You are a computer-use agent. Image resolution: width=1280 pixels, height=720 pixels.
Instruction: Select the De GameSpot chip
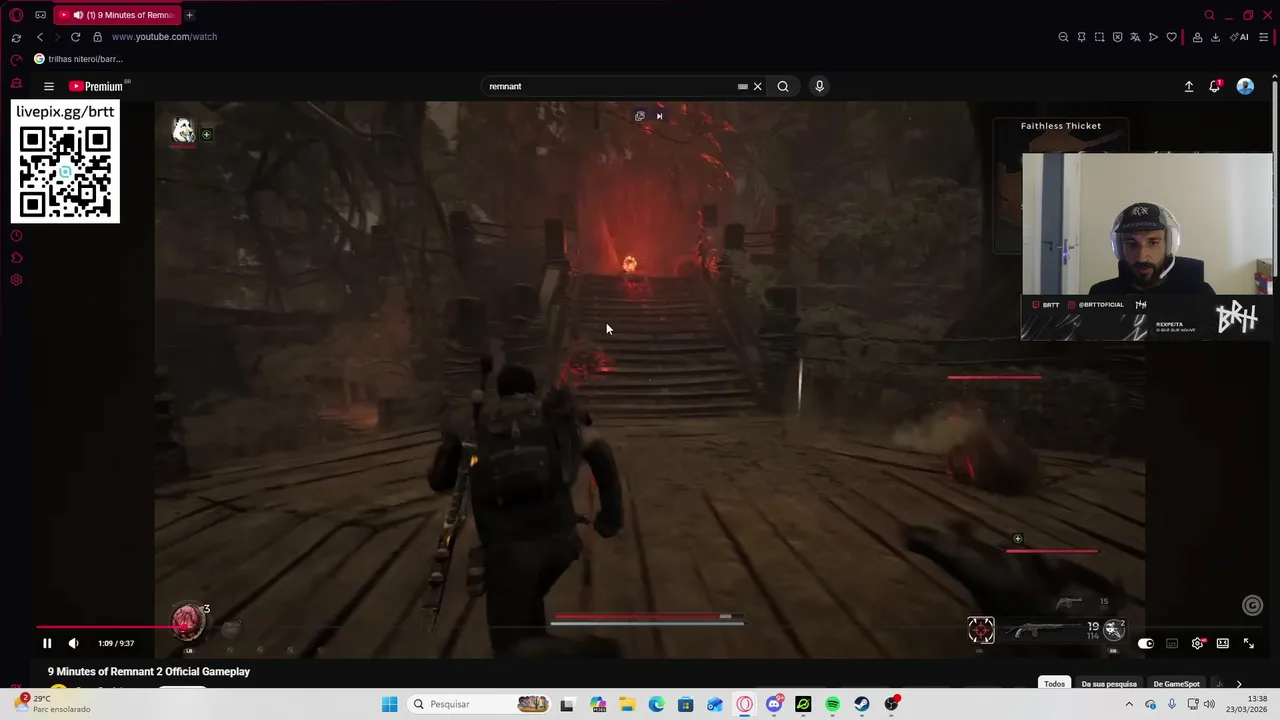(1176, 684)
